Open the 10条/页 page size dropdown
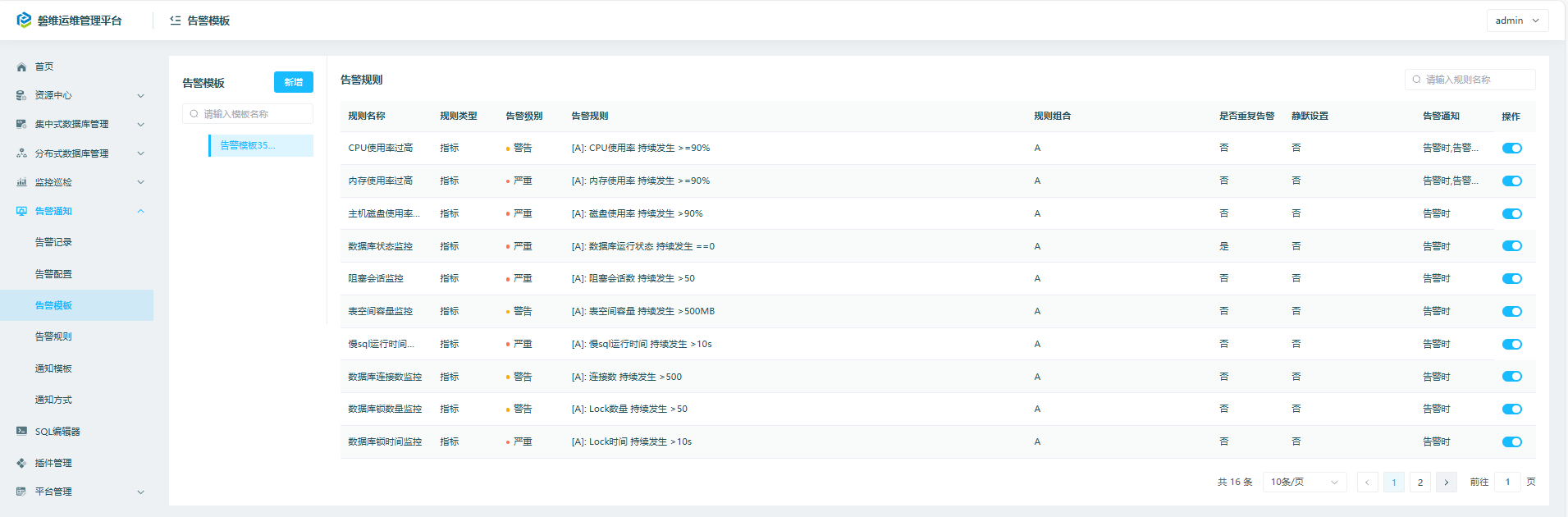Image resolution: width=1568 pixels, height=517 pixels. (x=1305, y=483)
